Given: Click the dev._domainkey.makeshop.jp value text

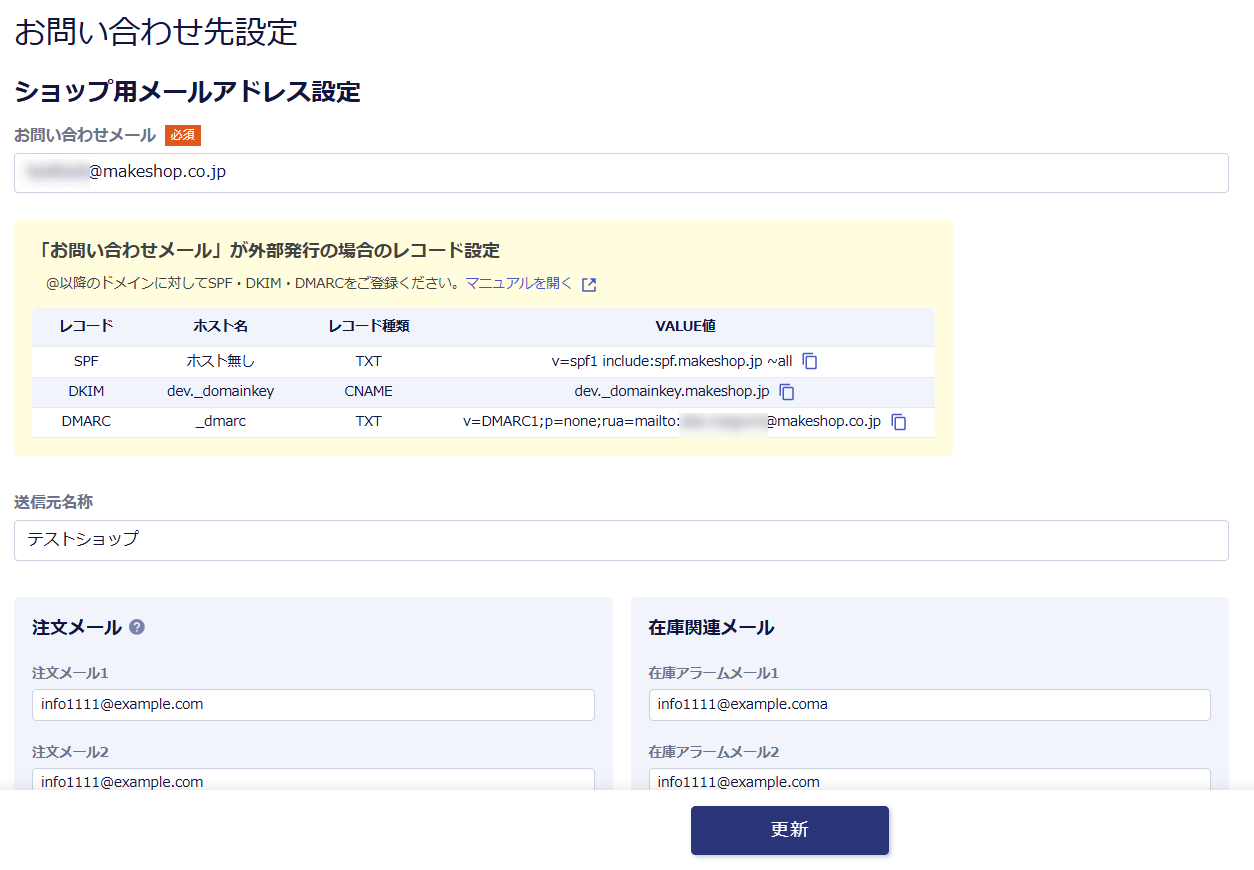Looking at the screenshot, I should point(671,392).
